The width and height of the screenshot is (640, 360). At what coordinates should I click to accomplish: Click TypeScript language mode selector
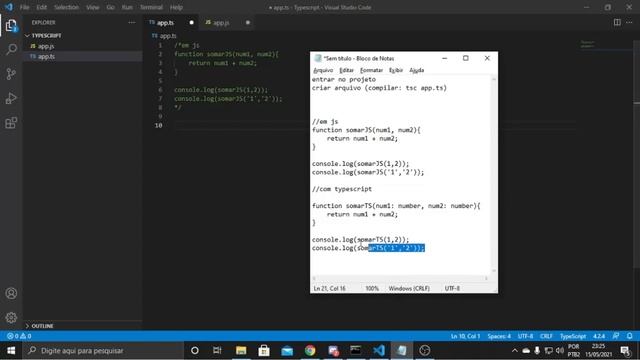[x=573, y=336]
